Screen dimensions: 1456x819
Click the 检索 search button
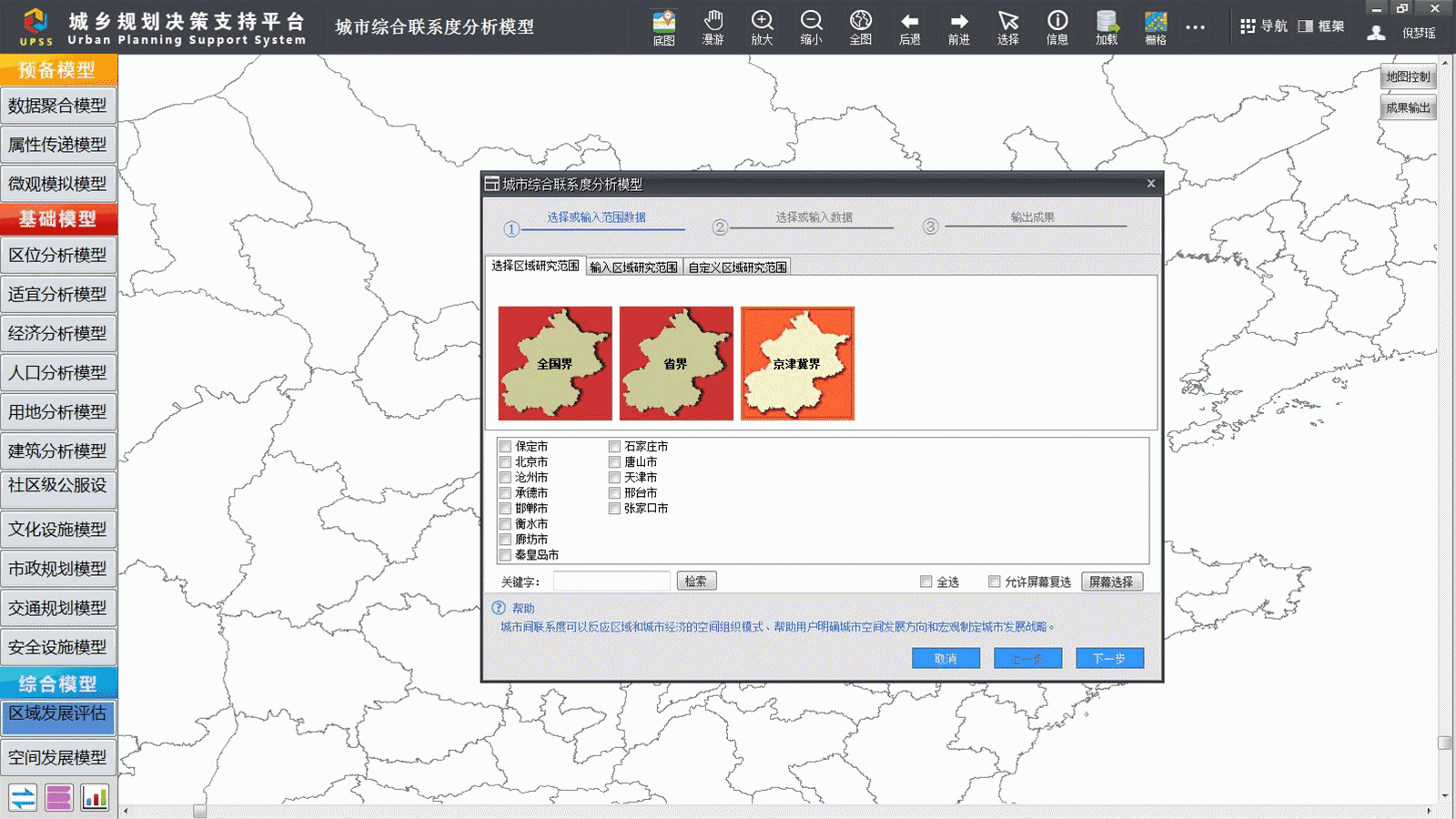[696, 581]
